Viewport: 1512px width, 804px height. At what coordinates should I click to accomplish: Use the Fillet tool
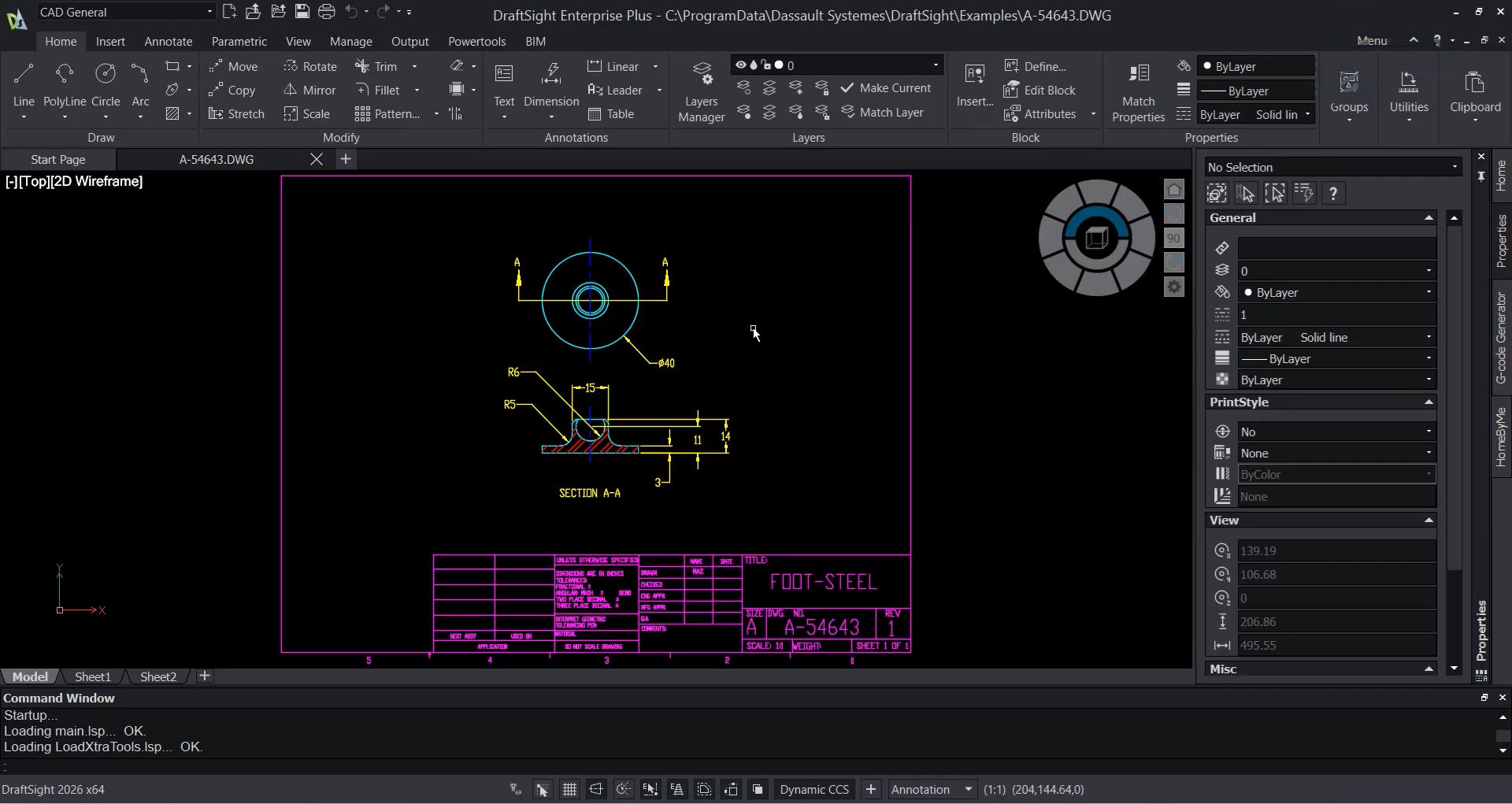coord(378,91)
